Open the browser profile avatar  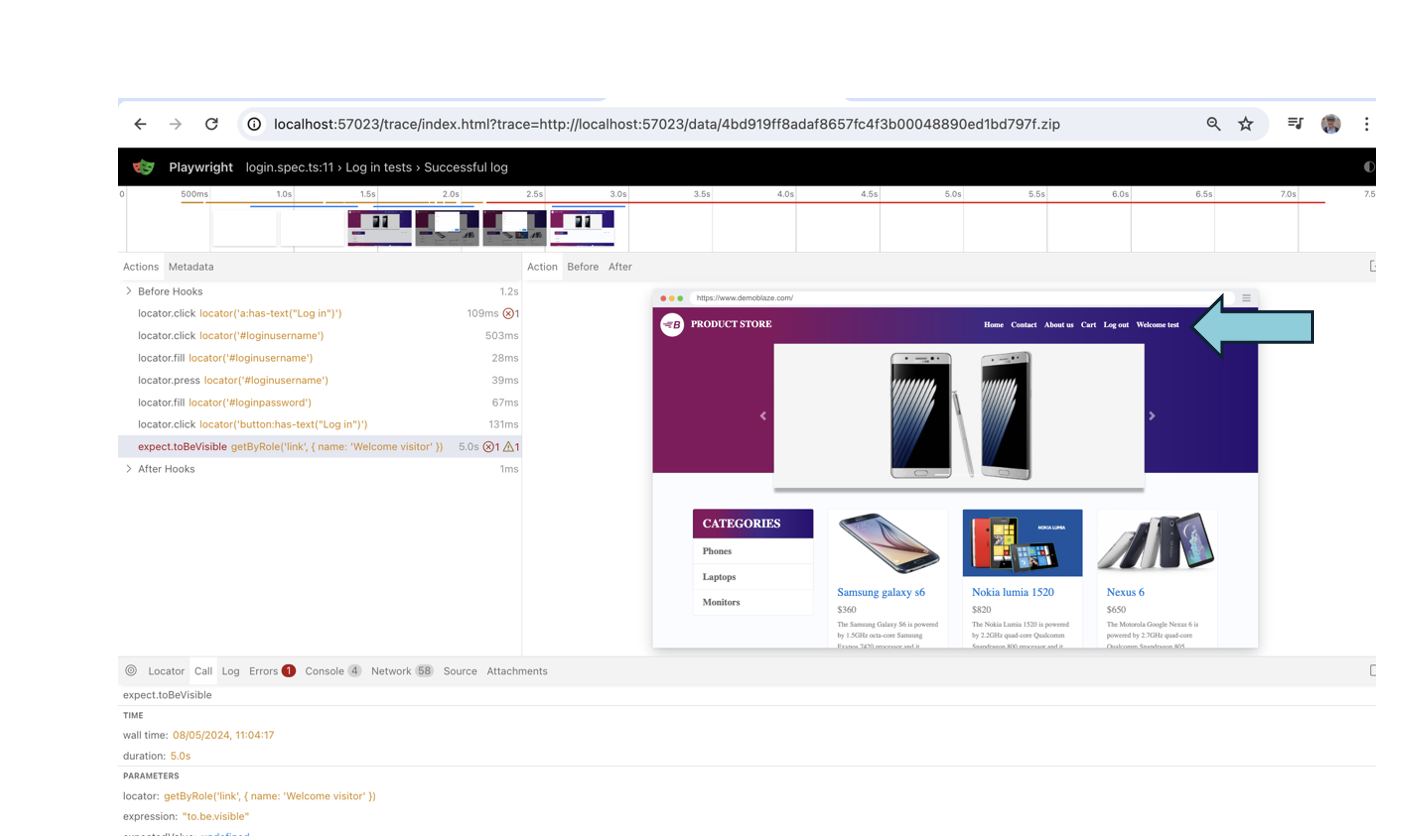point(1330,124)
